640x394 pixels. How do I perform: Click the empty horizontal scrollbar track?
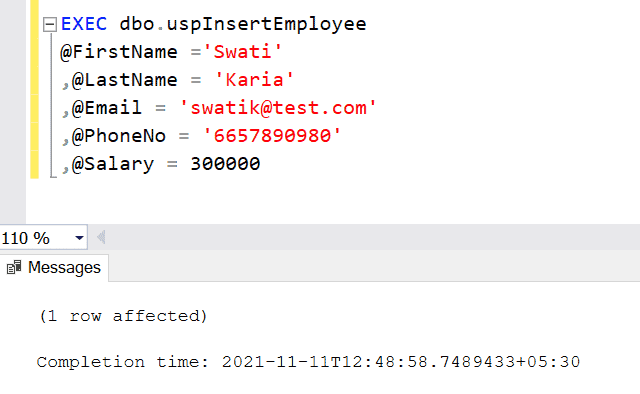(x=373, y=237)
